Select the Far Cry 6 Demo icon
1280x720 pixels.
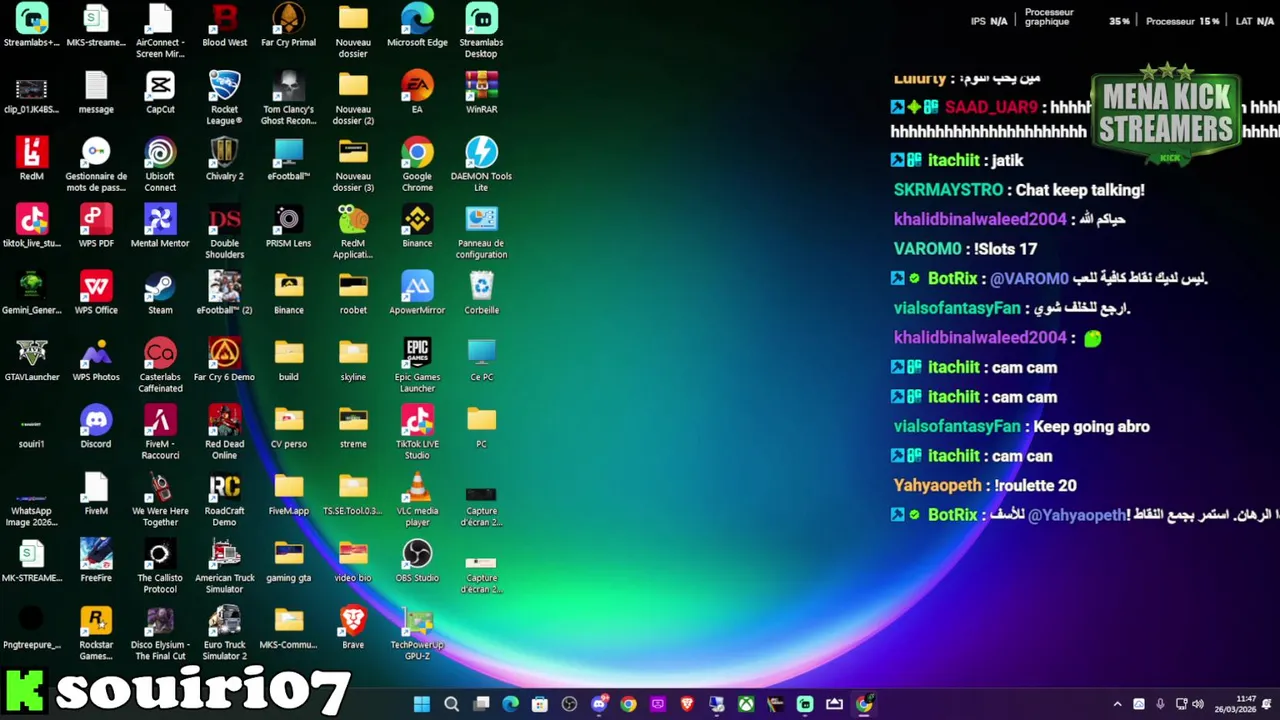224,361
